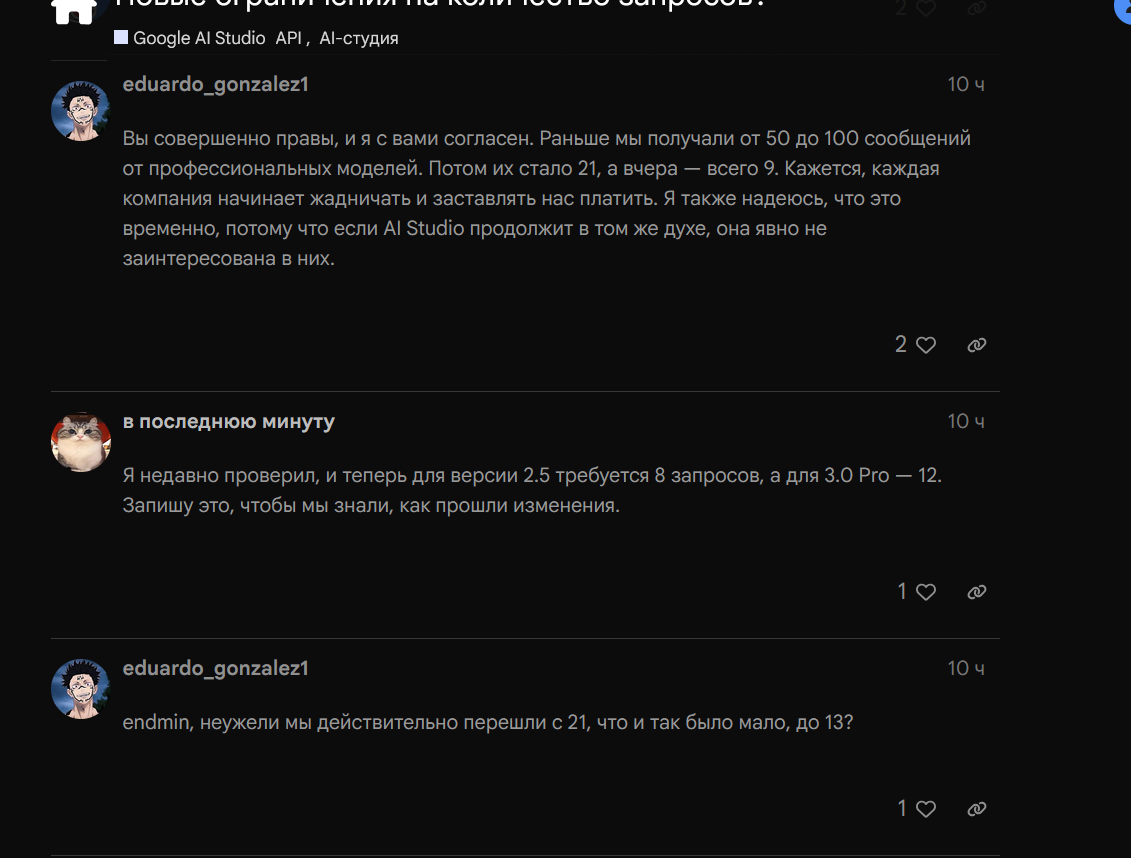Click the home logo icon in header

pyautogui.click(x=74, y=10)
